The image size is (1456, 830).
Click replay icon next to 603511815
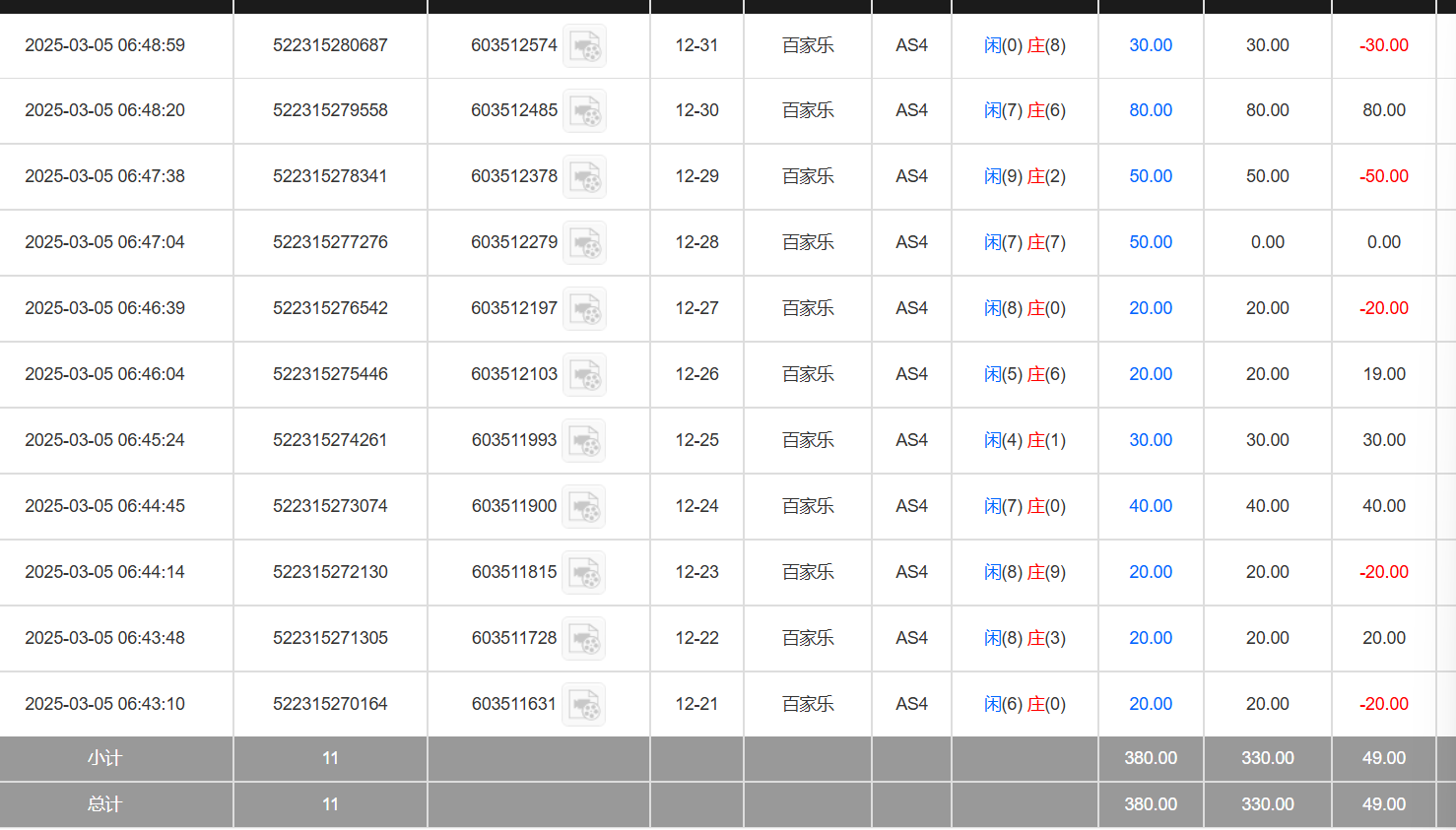point(584,573)
